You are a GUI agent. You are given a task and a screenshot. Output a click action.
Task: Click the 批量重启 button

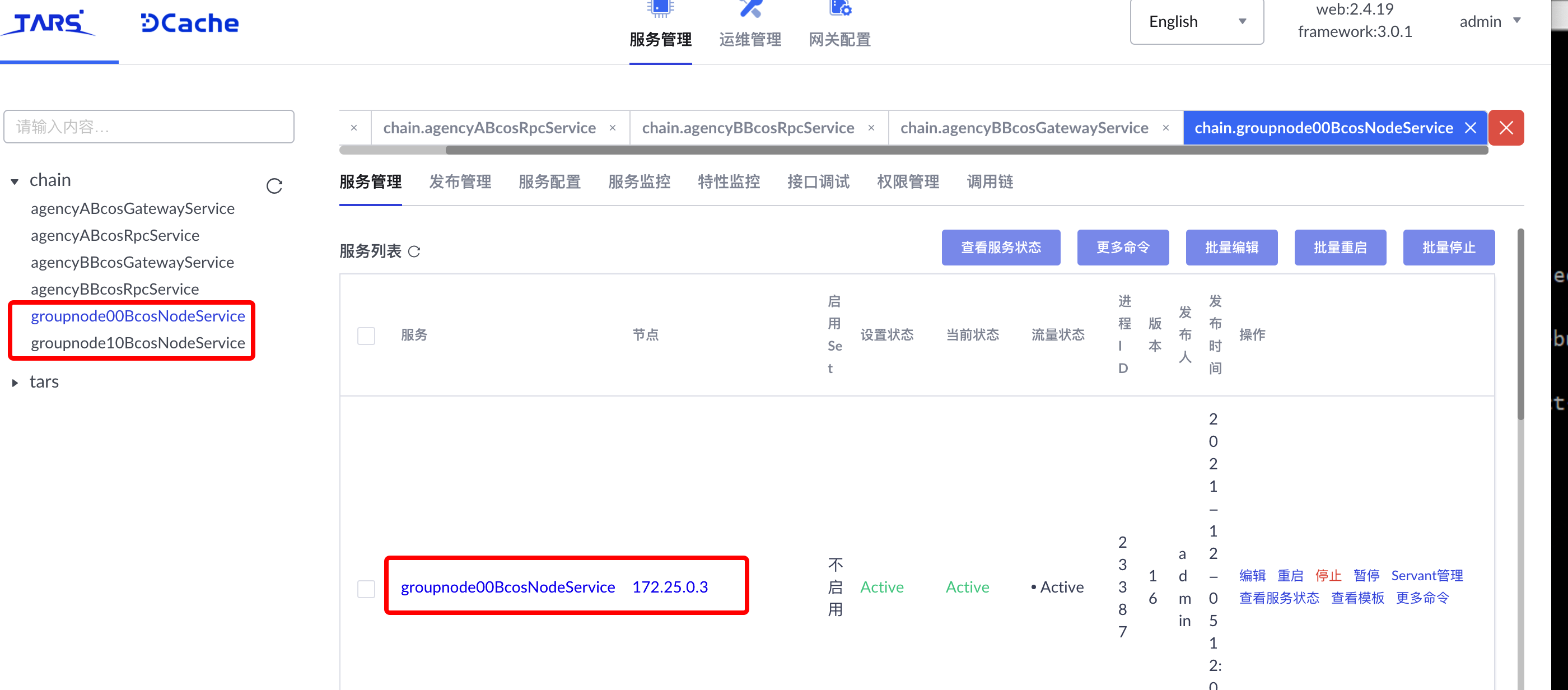coord(1340,247)
